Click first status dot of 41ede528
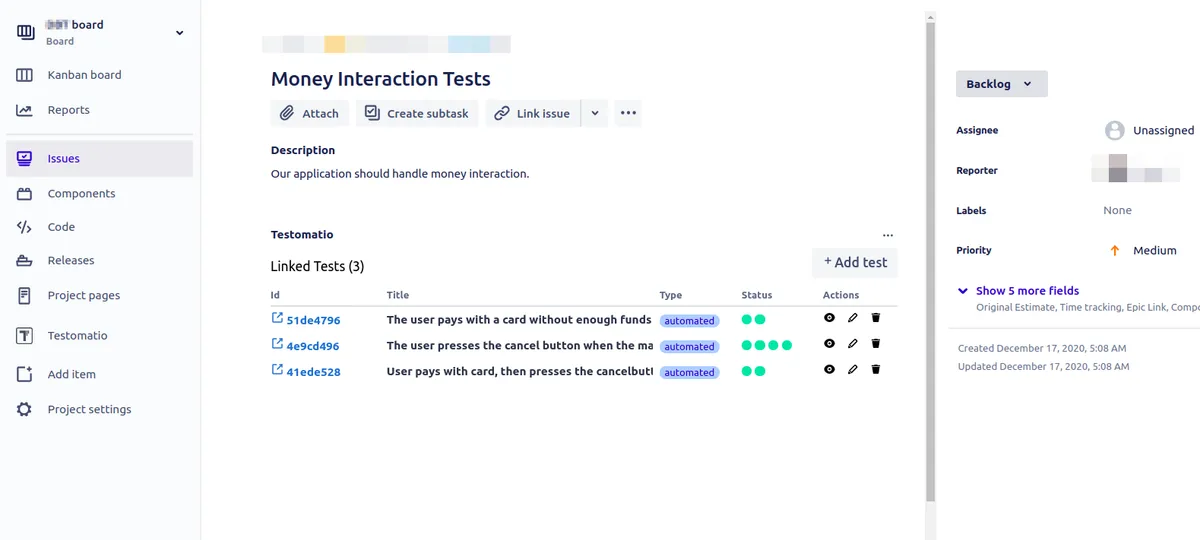 point(747,371)
